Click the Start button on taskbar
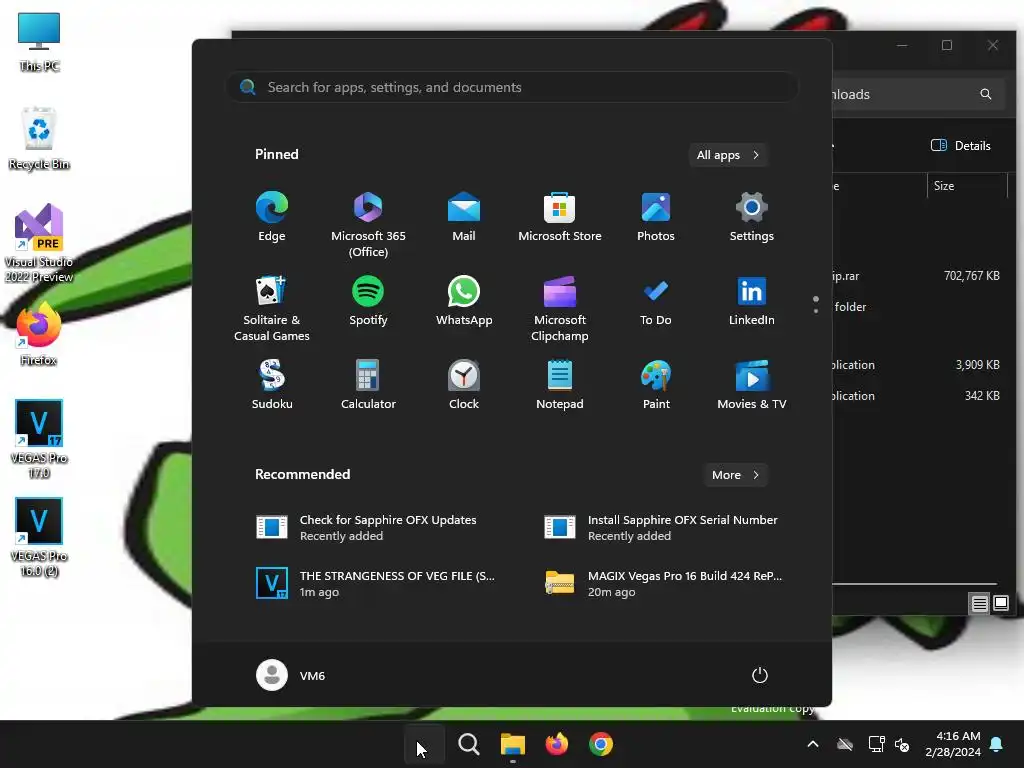Screen dimensions: 1024x768 [424, 744]
